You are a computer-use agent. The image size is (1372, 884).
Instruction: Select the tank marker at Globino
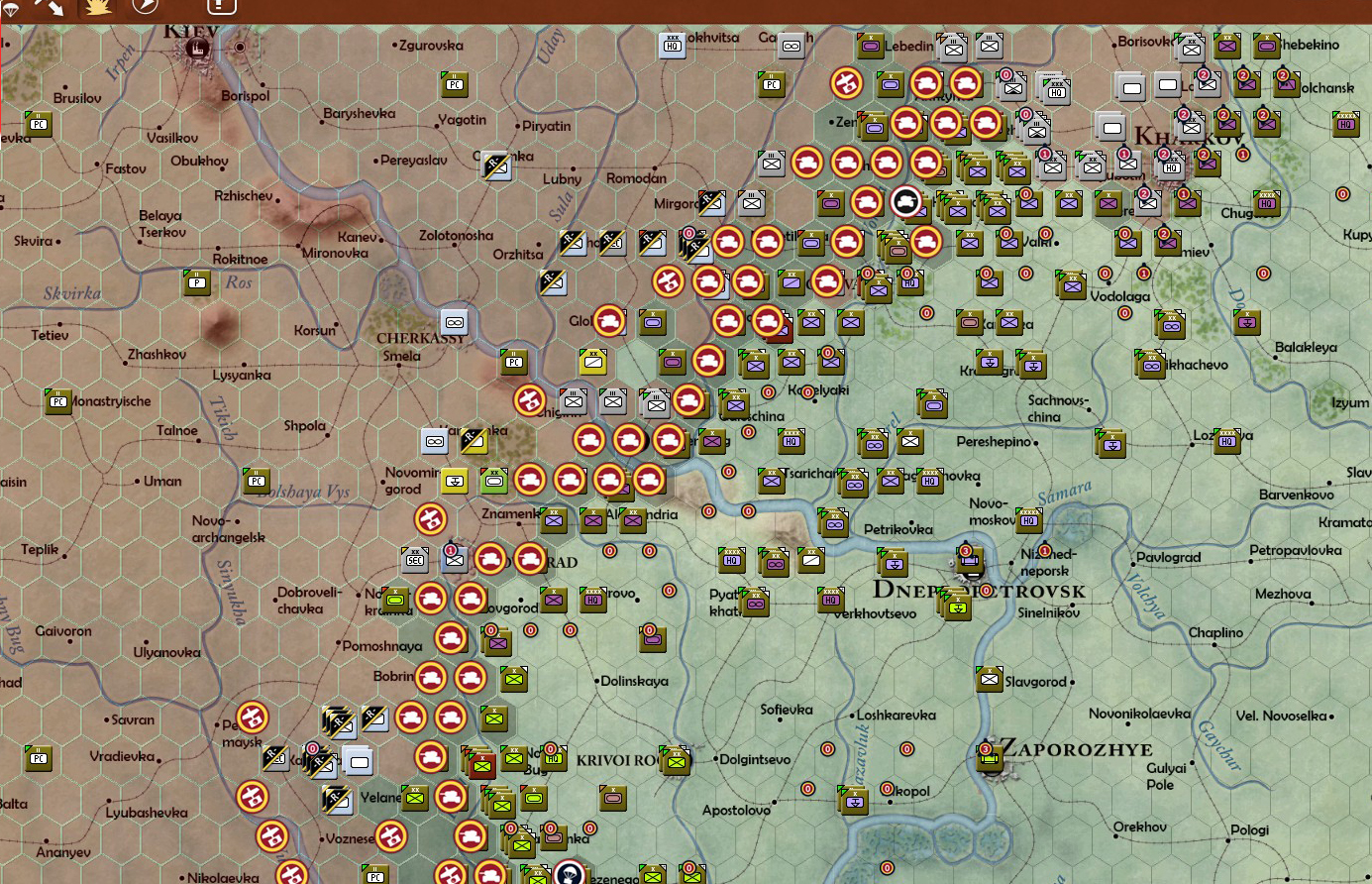[x=609, y=321]
